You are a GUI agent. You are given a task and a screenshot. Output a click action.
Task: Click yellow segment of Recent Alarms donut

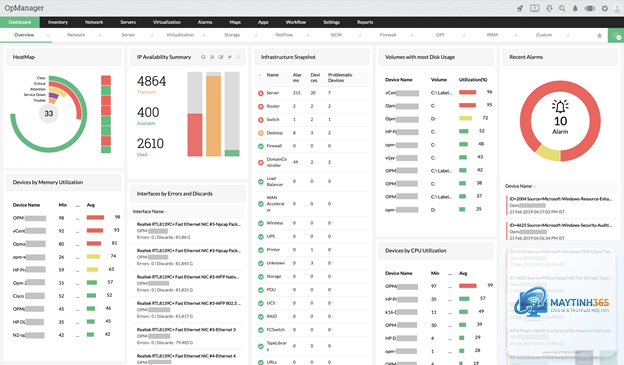pyautogui.click(x=548, y=153)
